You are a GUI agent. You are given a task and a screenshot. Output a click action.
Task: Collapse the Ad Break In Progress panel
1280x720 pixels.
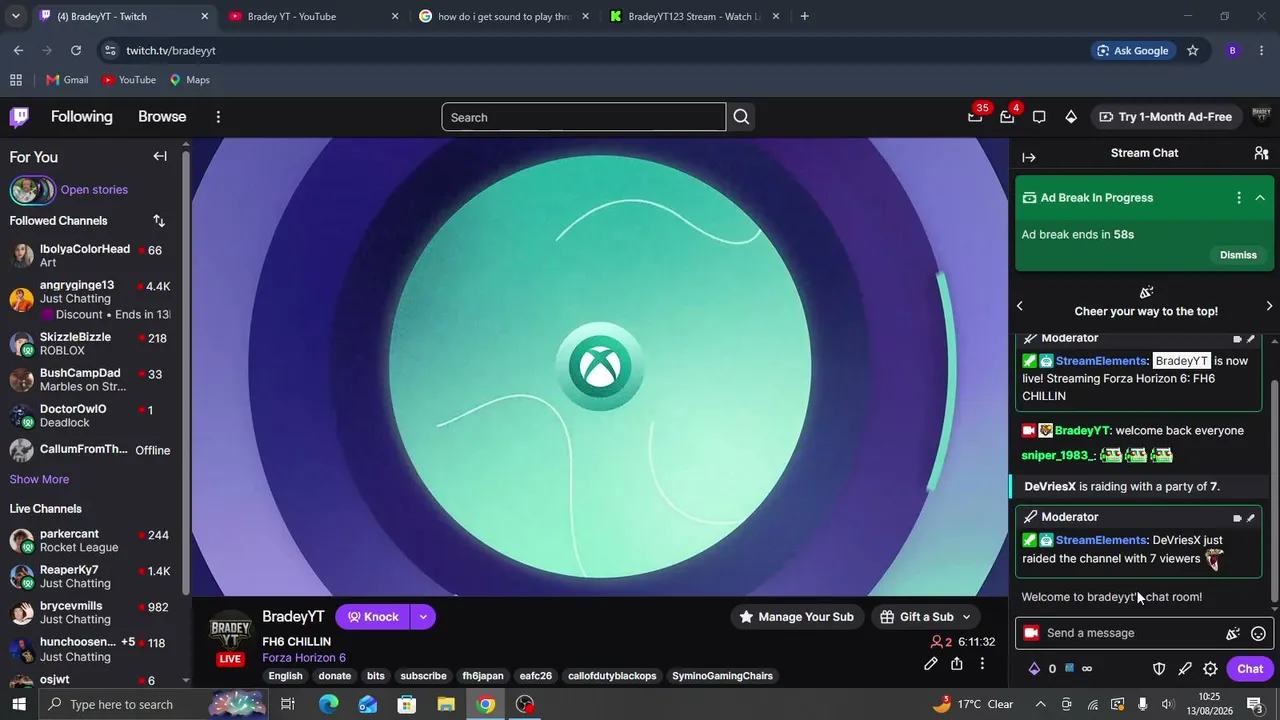(1260, 198)
